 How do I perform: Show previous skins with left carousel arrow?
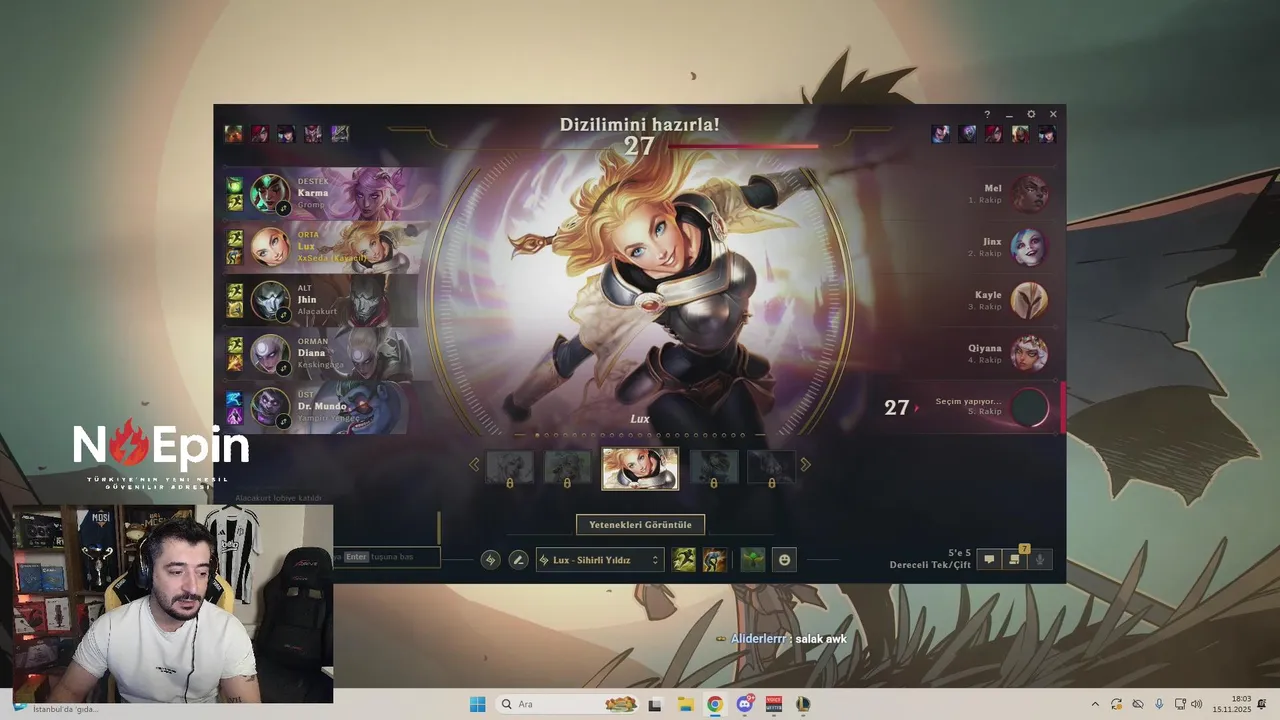(x=474, y=464)
